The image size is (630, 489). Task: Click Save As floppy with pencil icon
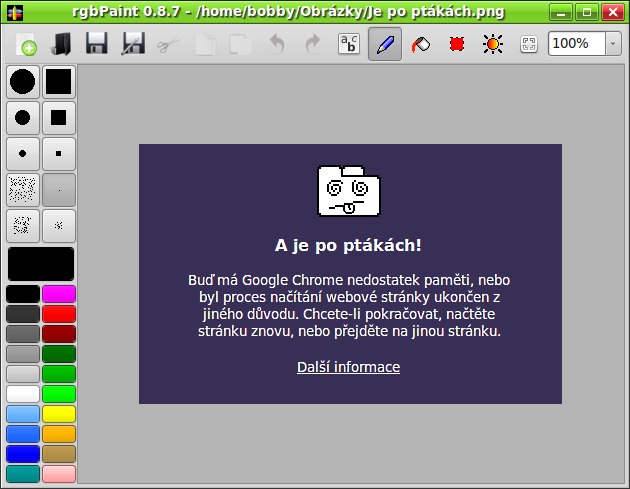coord(133,44)
